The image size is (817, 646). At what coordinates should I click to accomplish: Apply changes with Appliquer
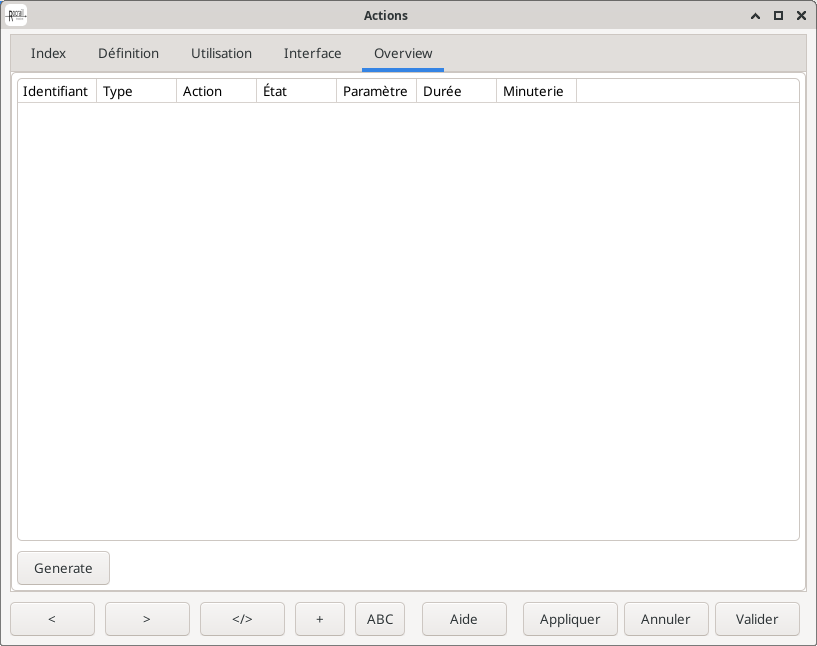click(x=570, y=619)
